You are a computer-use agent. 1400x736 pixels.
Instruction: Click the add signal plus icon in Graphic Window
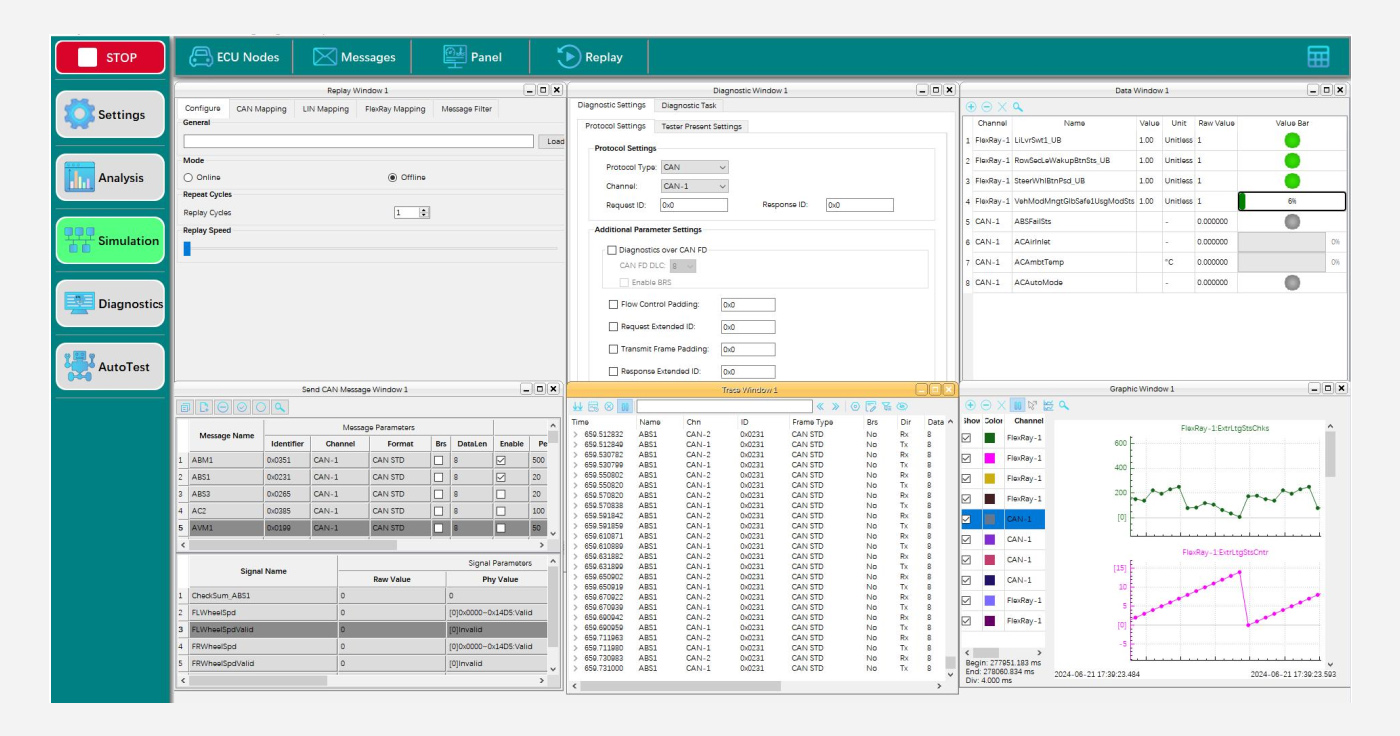coord(970,406)
